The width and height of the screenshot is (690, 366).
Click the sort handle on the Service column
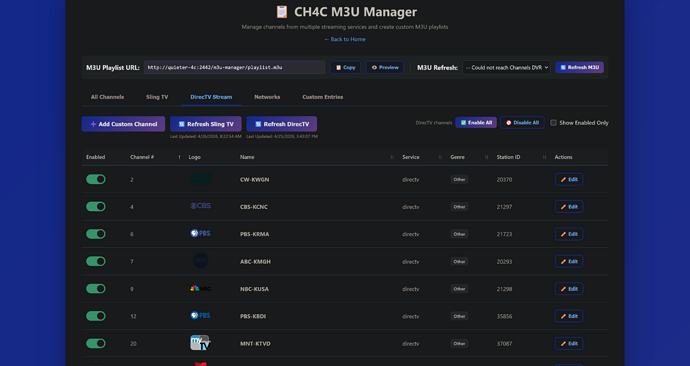pos(440,157)
